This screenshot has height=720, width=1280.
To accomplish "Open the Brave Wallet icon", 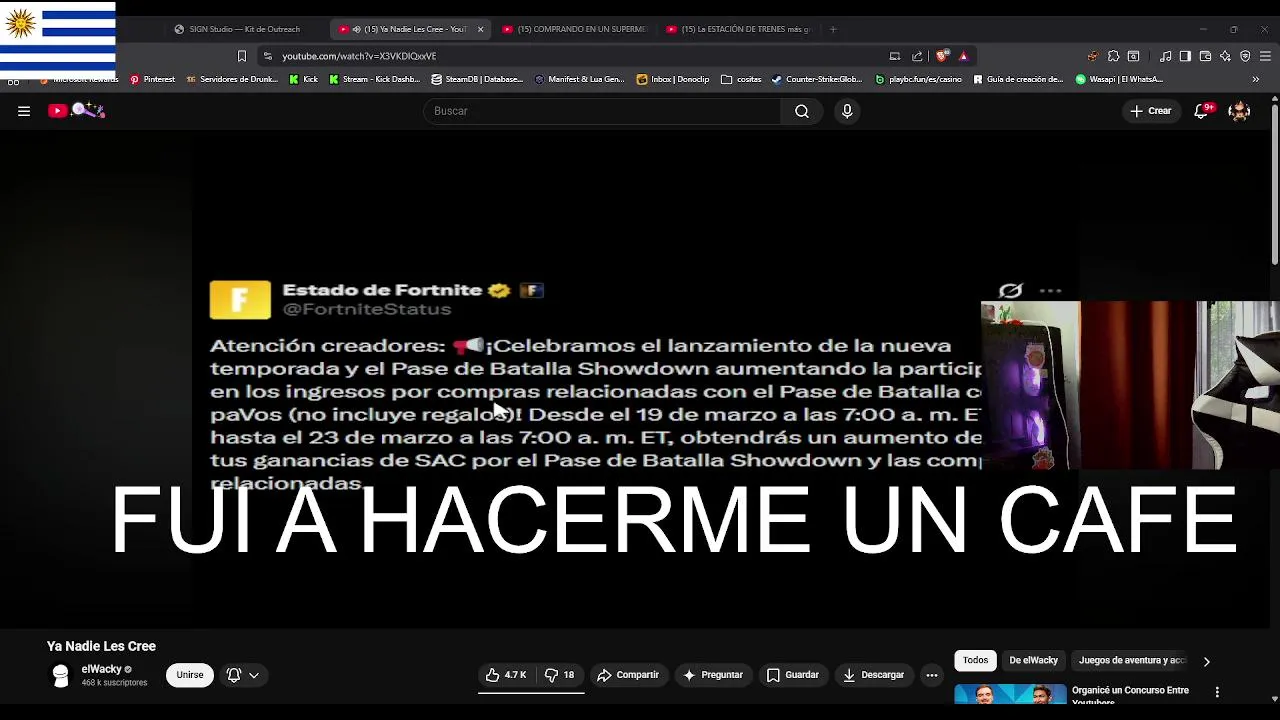I will pos(1205,56).
